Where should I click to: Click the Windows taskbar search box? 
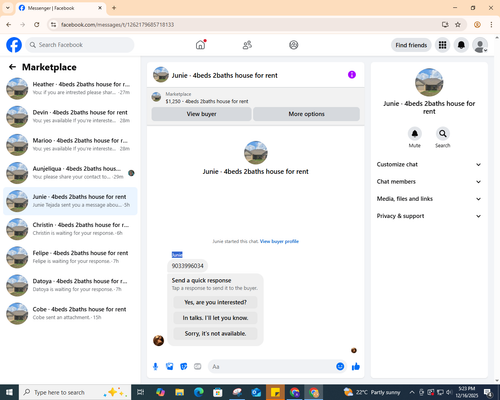pos(75,392)
